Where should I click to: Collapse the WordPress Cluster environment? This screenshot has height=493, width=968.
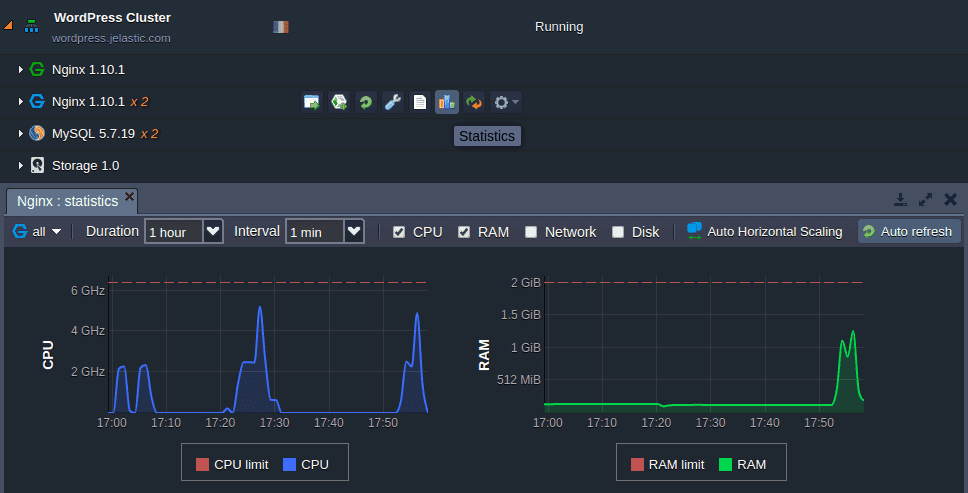(8, 26)
